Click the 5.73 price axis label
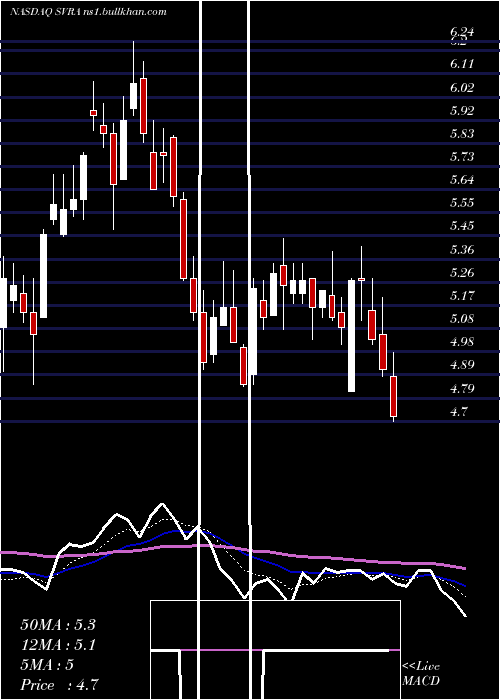The image size is (500, 700). coord(462,157)
